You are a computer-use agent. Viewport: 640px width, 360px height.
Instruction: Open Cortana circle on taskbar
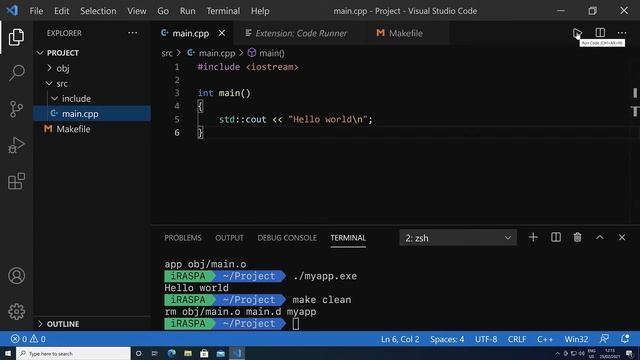pos(138,353)
